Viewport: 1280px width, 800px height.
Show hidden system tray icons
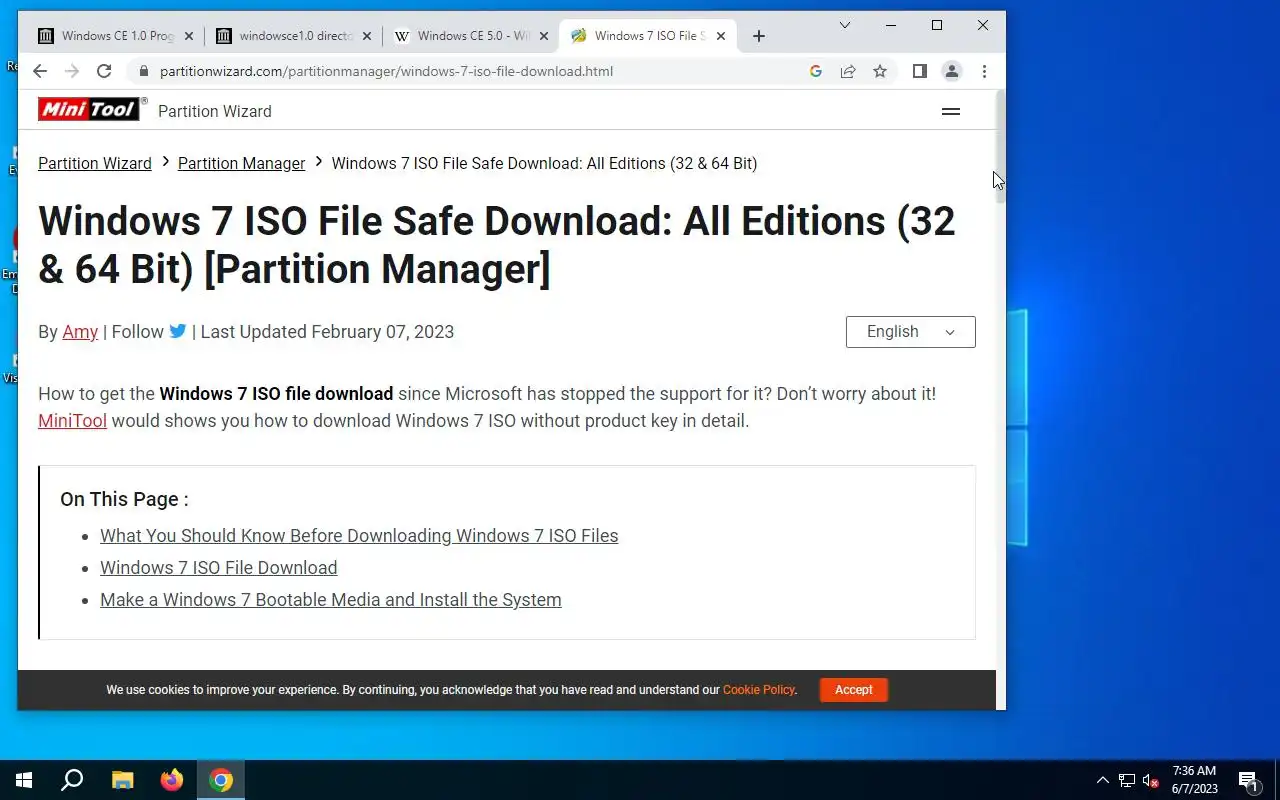point(1103,780)
